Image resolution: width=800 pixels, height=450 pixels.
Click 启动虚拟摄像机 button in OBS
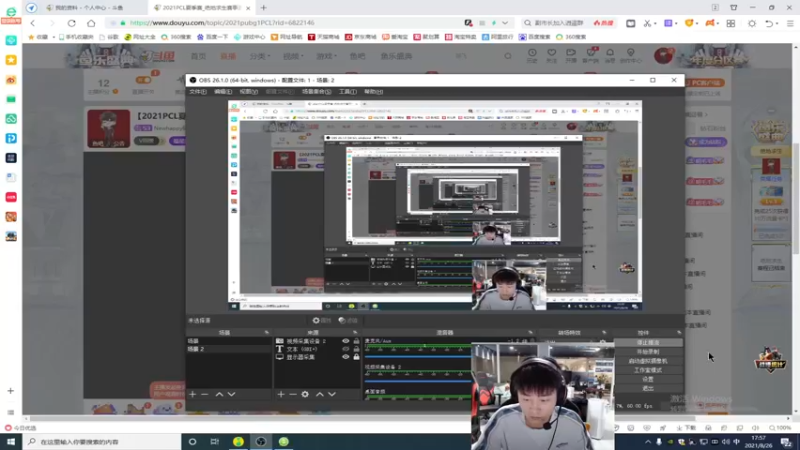(648, 361)
